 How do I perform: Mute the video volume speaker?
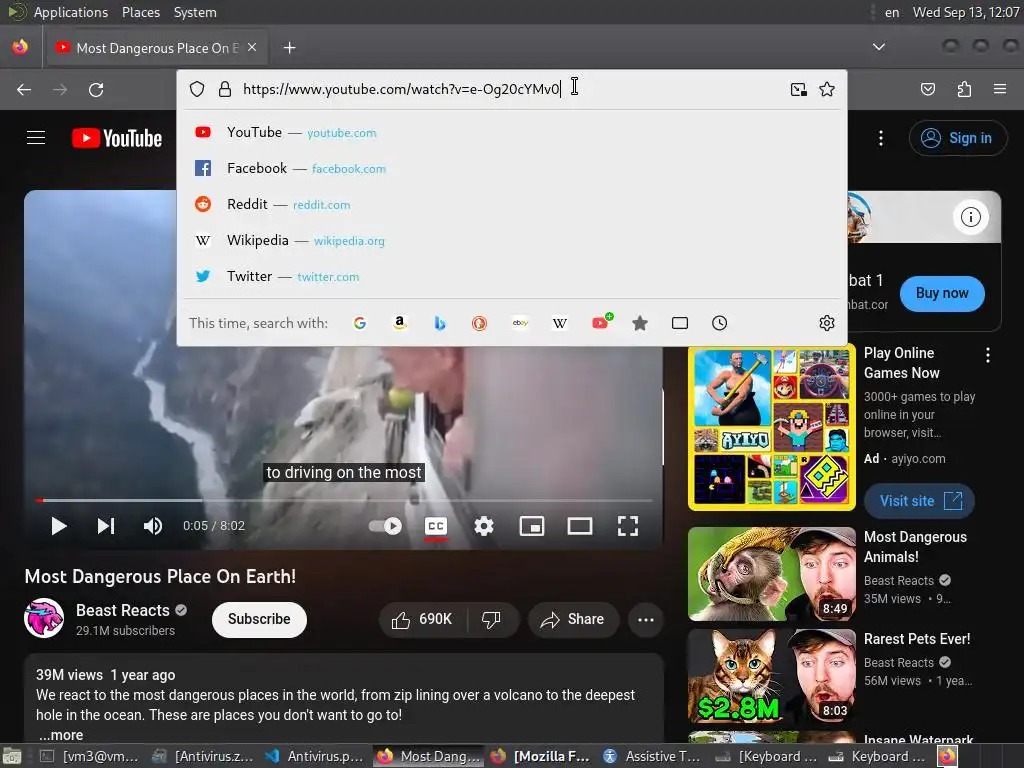tap(153, 526)
